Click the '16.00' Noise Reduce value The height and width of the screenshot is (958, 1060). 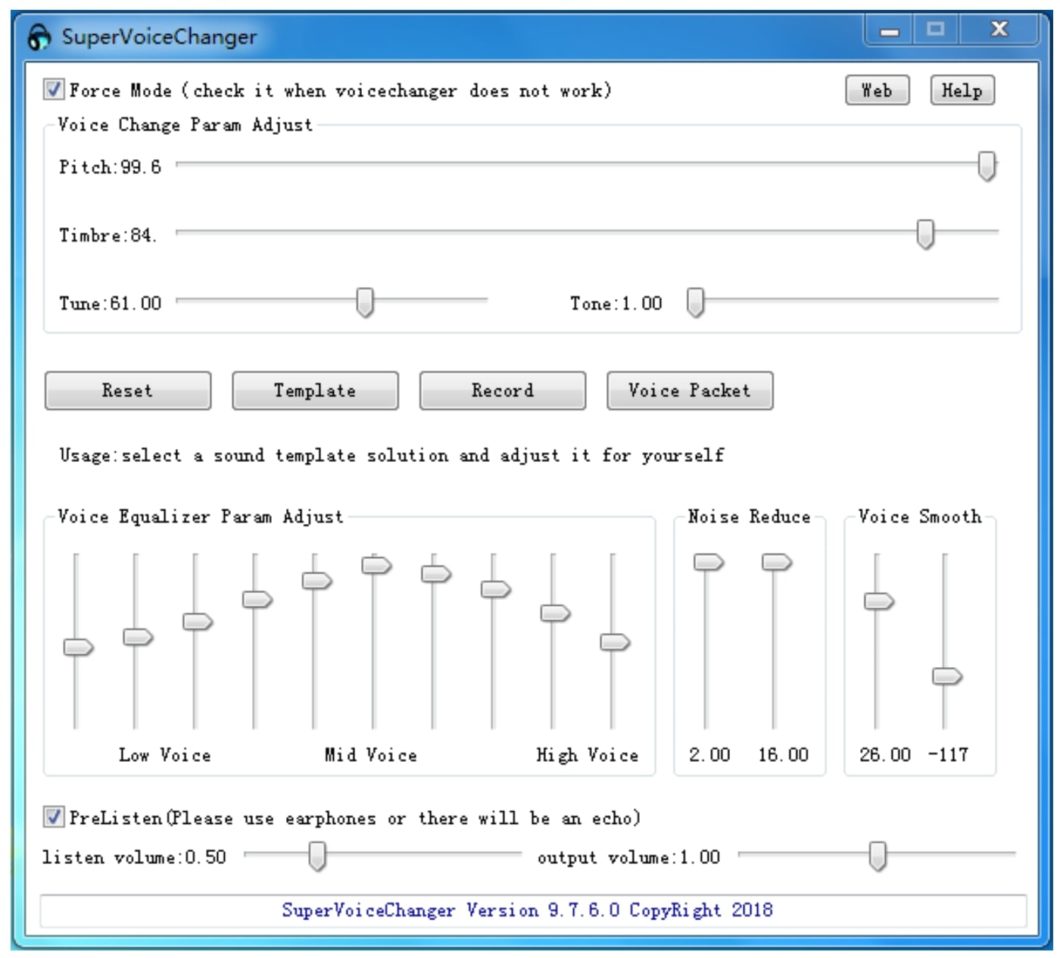[x=783, y=755]
